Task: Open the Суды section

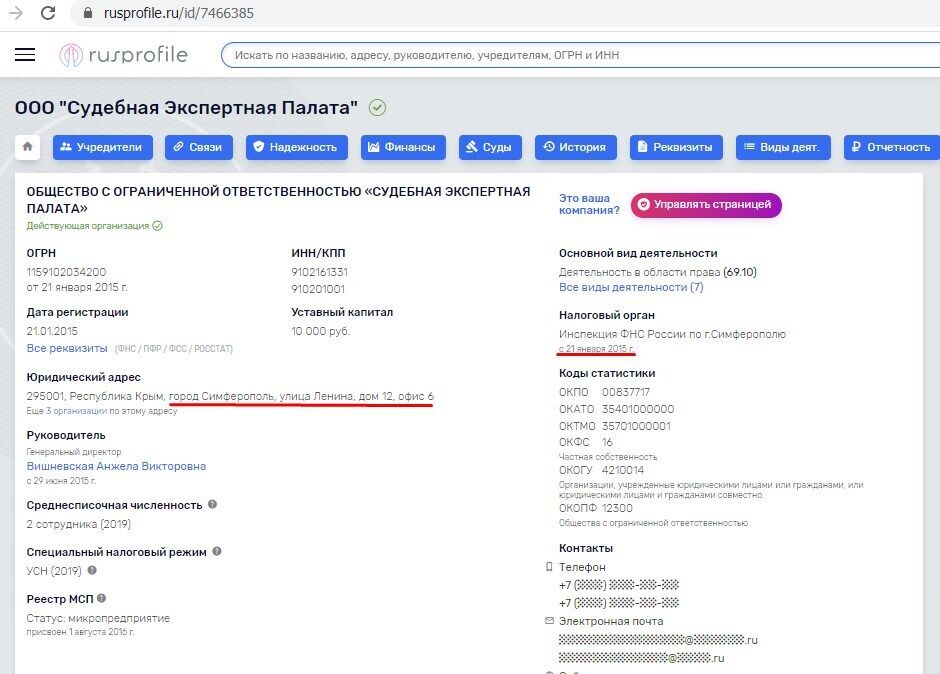Action: click(x=489, y=147)
